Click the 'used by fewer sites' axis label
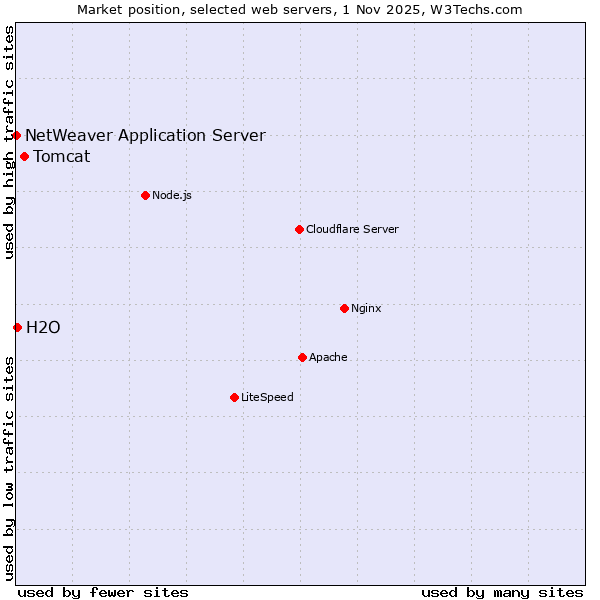The width and height of the screenshot is (600, 600). point(103,592)
